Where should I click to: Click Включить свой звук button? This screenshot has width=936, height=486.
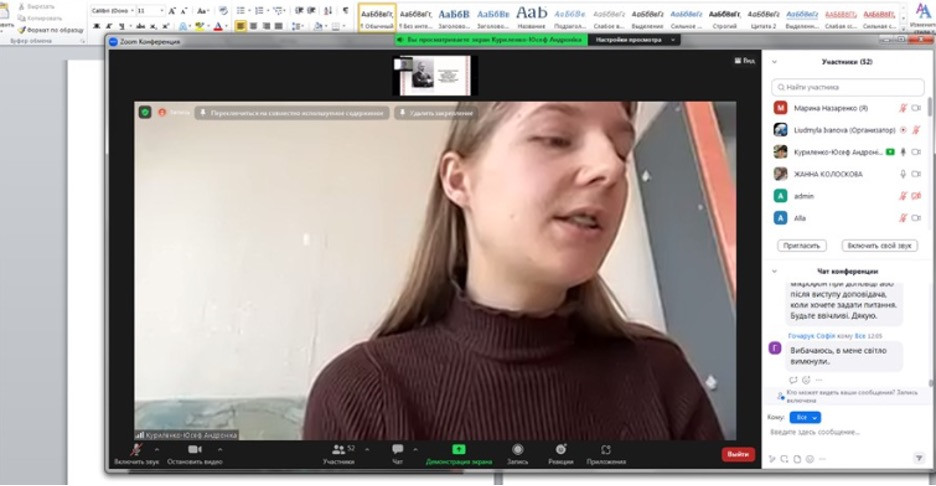(879, 245)
